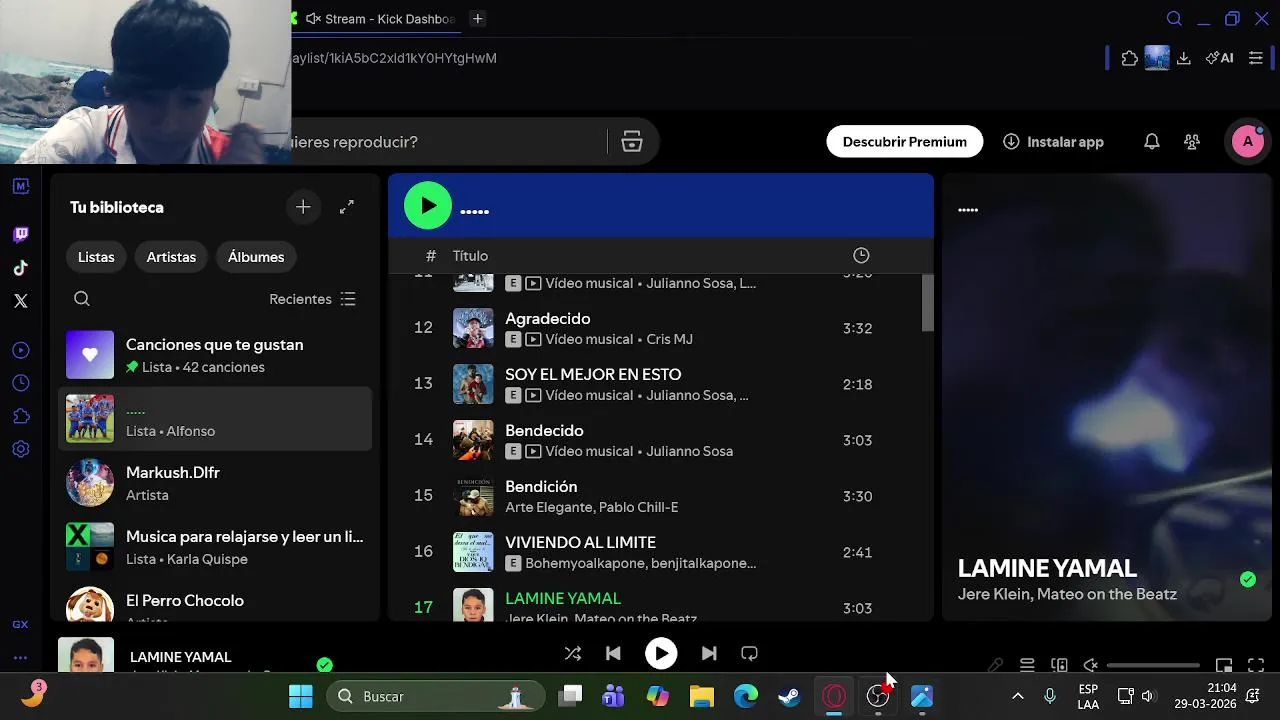The height and width of the screenshot is (720, 1280).
Task: Open Spotify browse/explore icon in search bar
Action: pyautogui.click(x=632, y=142)
